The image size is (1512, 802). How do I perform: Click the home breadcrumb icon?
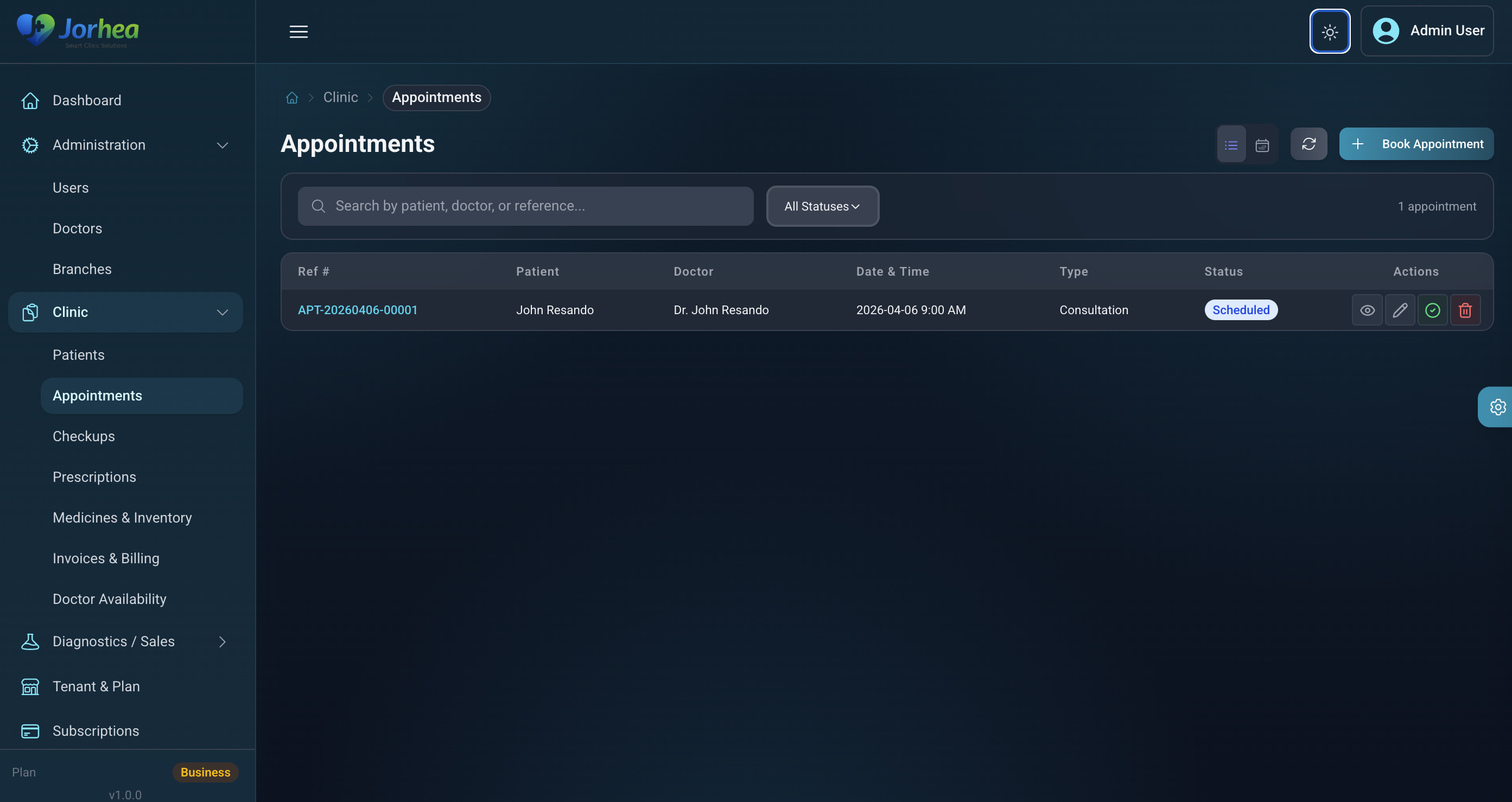pyautogui.click(x=292, y=97)
